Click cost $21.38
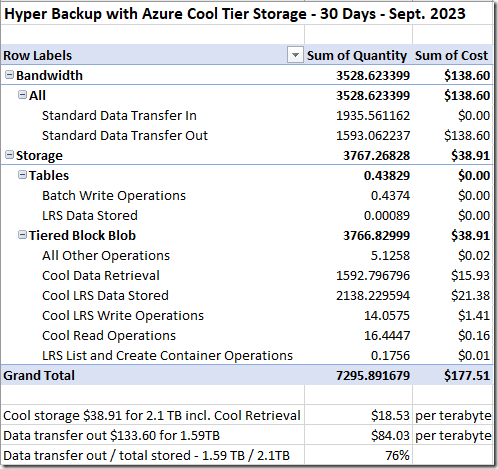498x469 pixels. [x=470, y=296]
